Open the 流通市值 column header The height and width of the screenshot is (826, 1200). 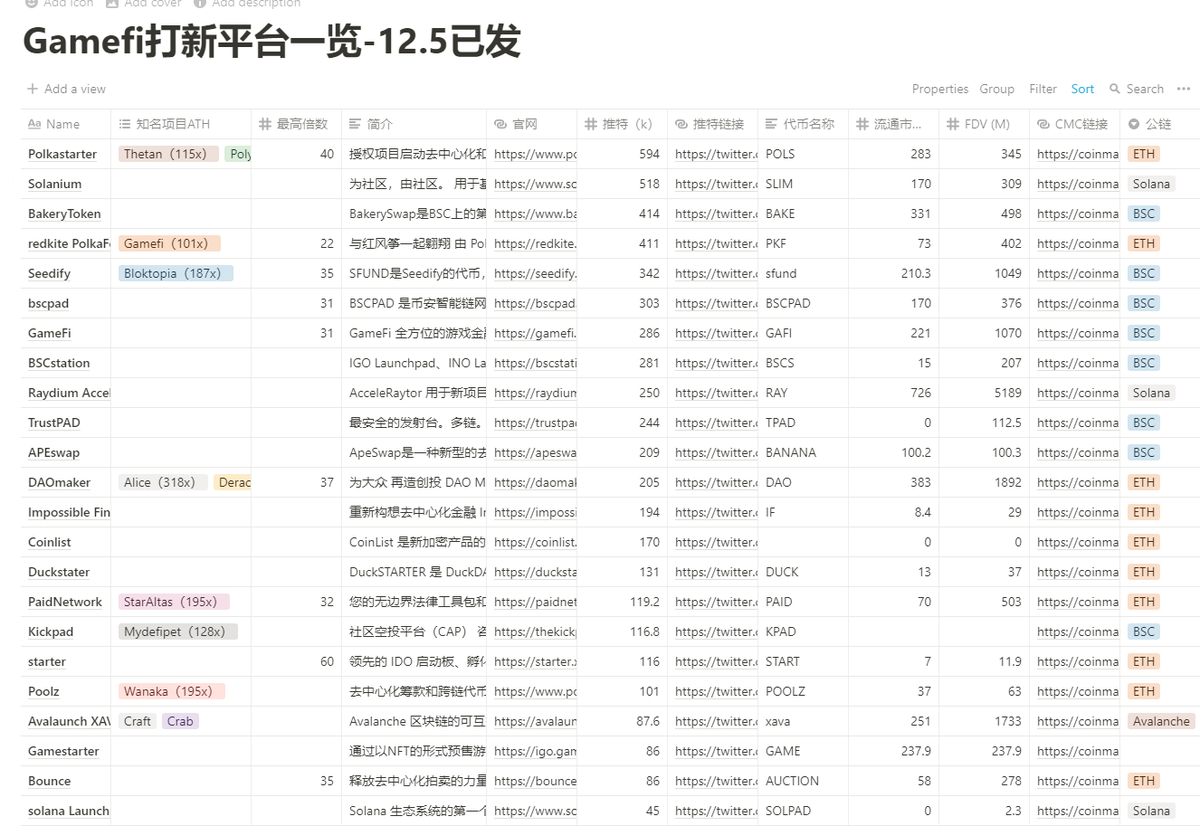pyautogui.click(x=894, y=124)
